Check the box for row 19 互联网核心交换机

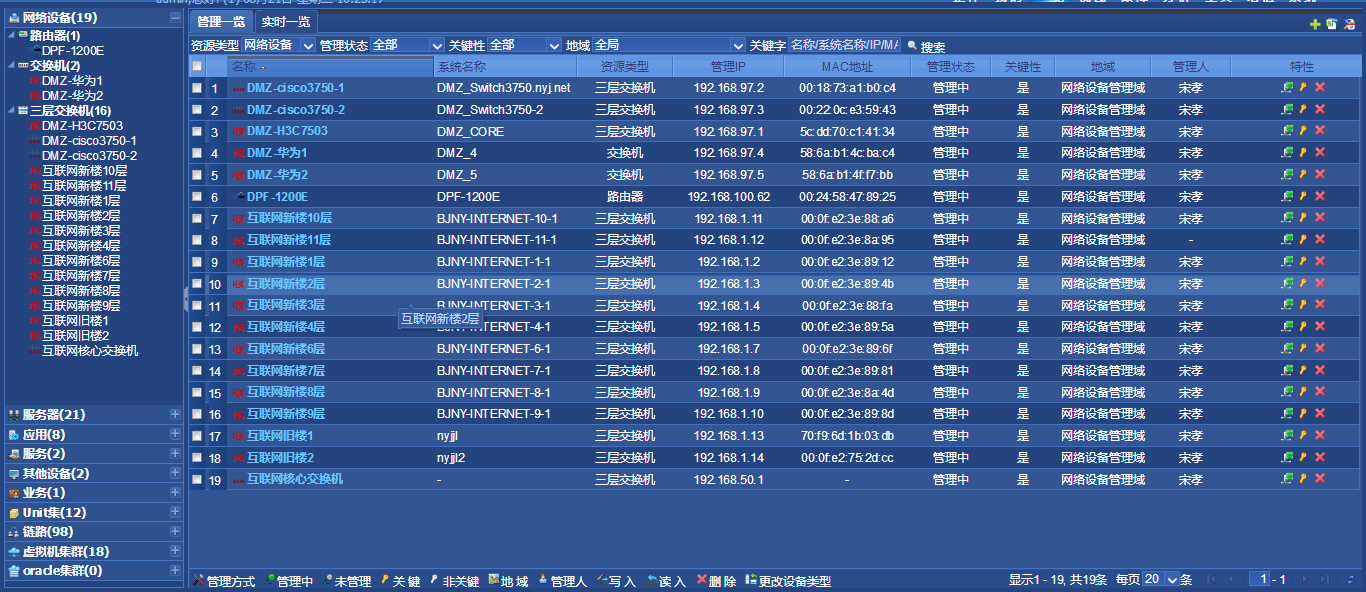click(x=197, y=480)
